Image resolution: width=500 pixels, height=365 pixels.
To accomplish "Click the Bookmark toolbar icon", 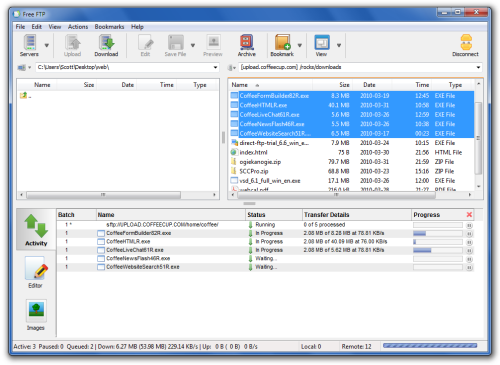I will (x=282, y=45).
